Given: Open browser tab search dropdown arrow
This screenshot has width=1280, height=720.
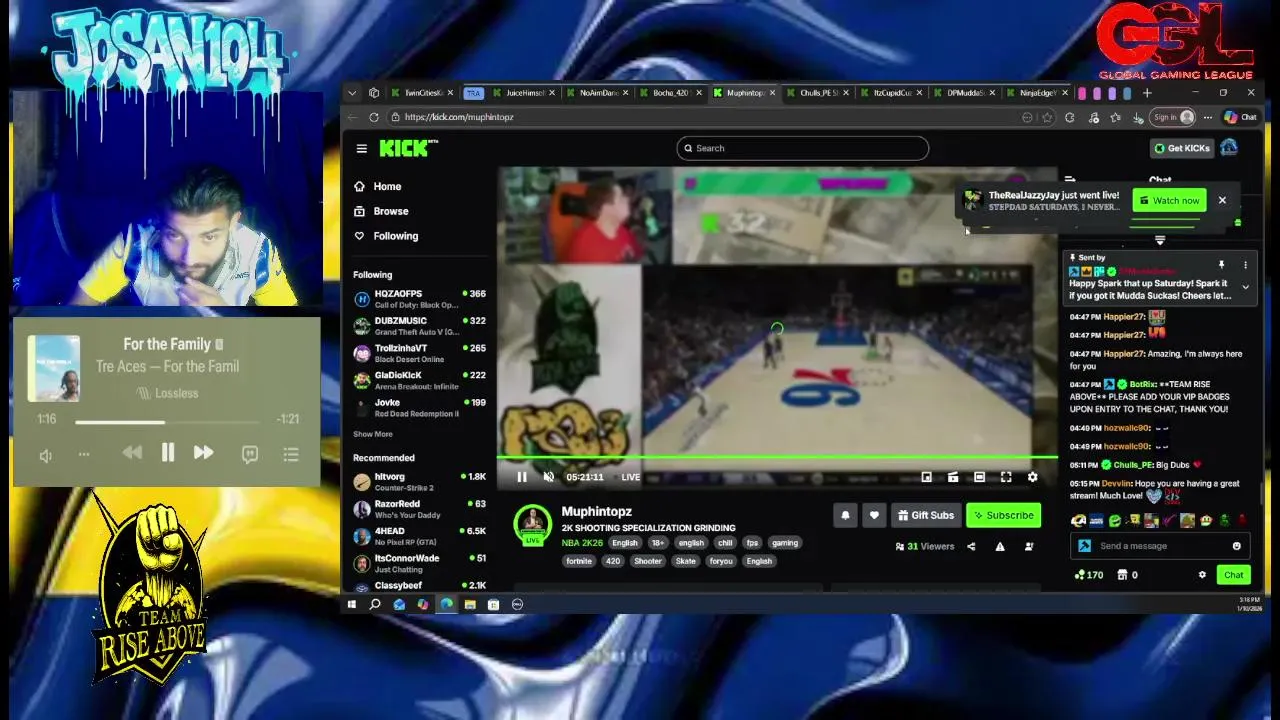Looking at the screenshot, I should click(x=352, y=93).
